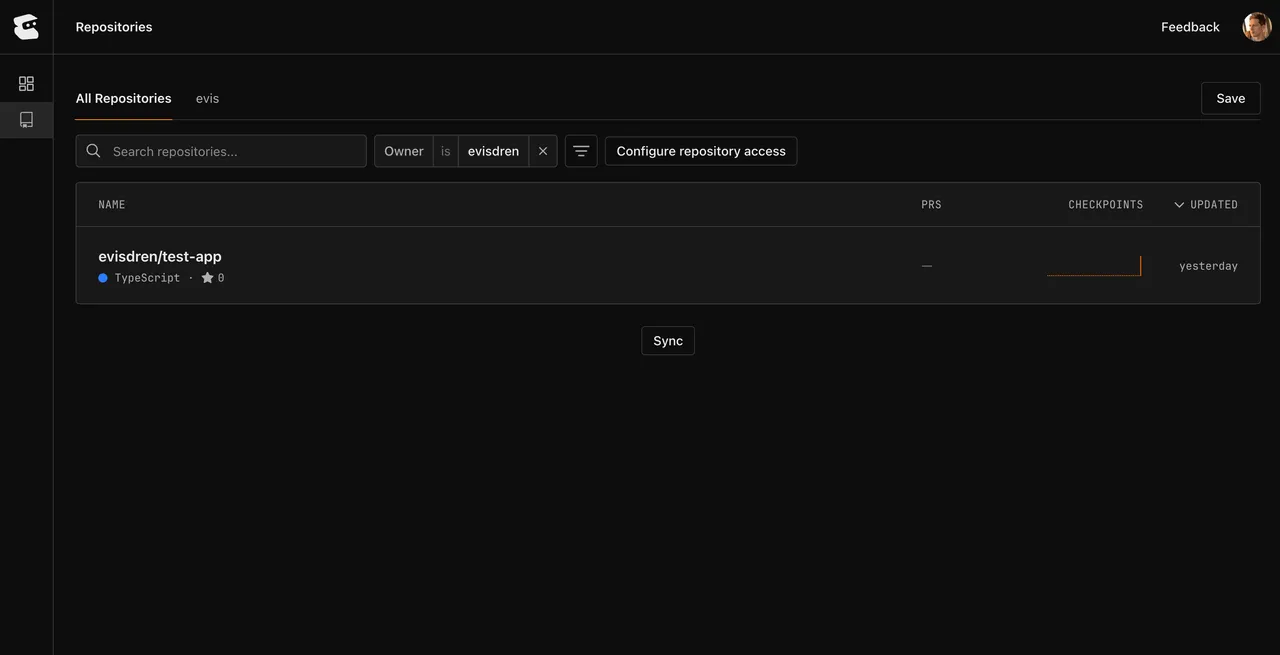Open the evisdren/test-app repository
Screen dimensions: 1280x655
(x=160, y=256)
